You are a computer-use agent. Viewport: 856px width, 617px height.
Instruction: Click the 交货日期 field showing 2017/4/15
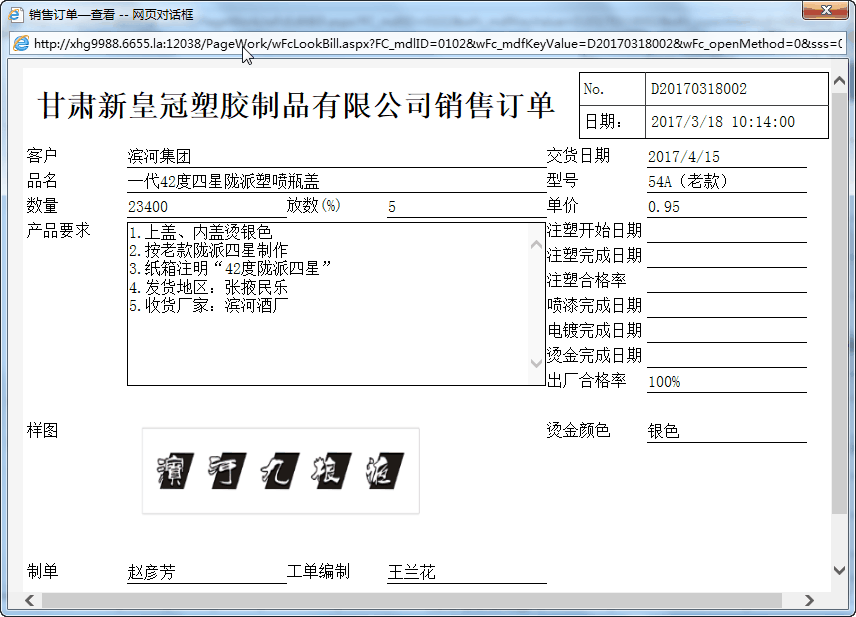725,157
